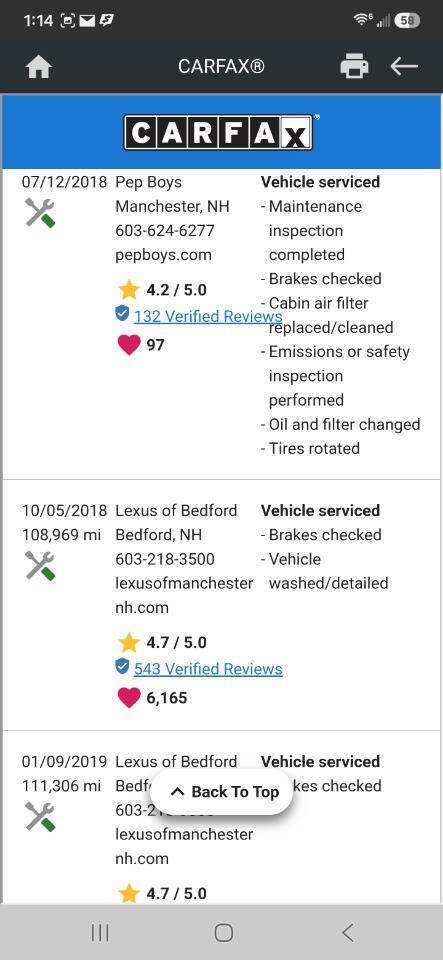
Task: Tap wrench icon for 07/12/2018 service
Action: point(40,213)
